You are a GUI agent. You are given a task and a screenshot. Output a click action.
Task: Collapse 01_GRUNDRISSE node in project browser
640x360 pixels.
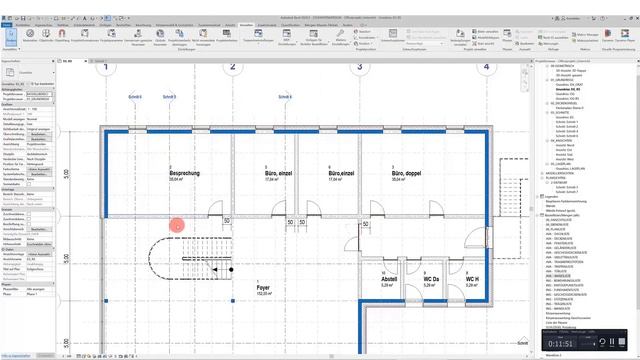(547, 80)
